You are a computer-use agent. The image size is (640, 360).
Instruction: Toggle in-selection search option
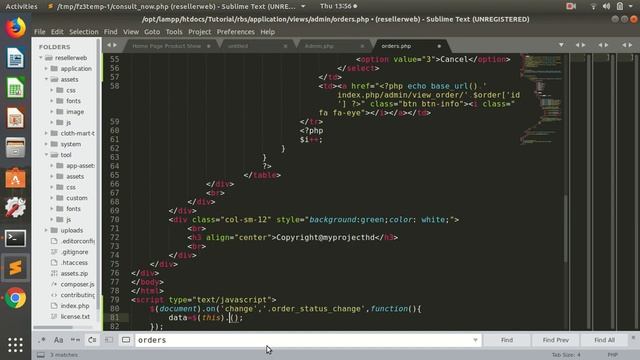(x=109, y=340)
